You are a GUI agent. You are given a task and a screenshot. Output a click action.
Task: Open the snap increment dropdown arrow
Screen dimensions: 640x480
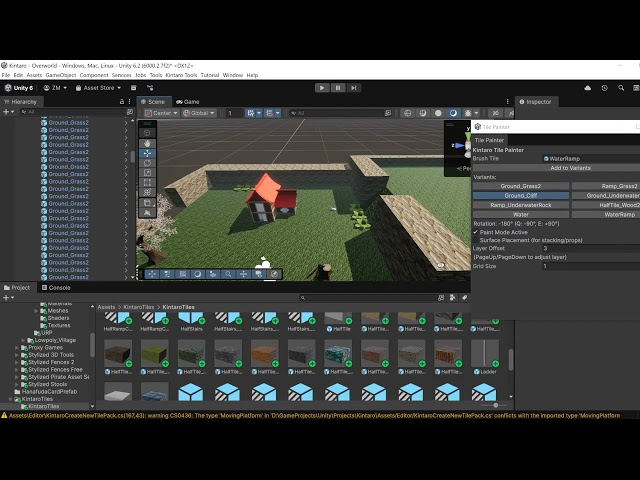(278, 113)
